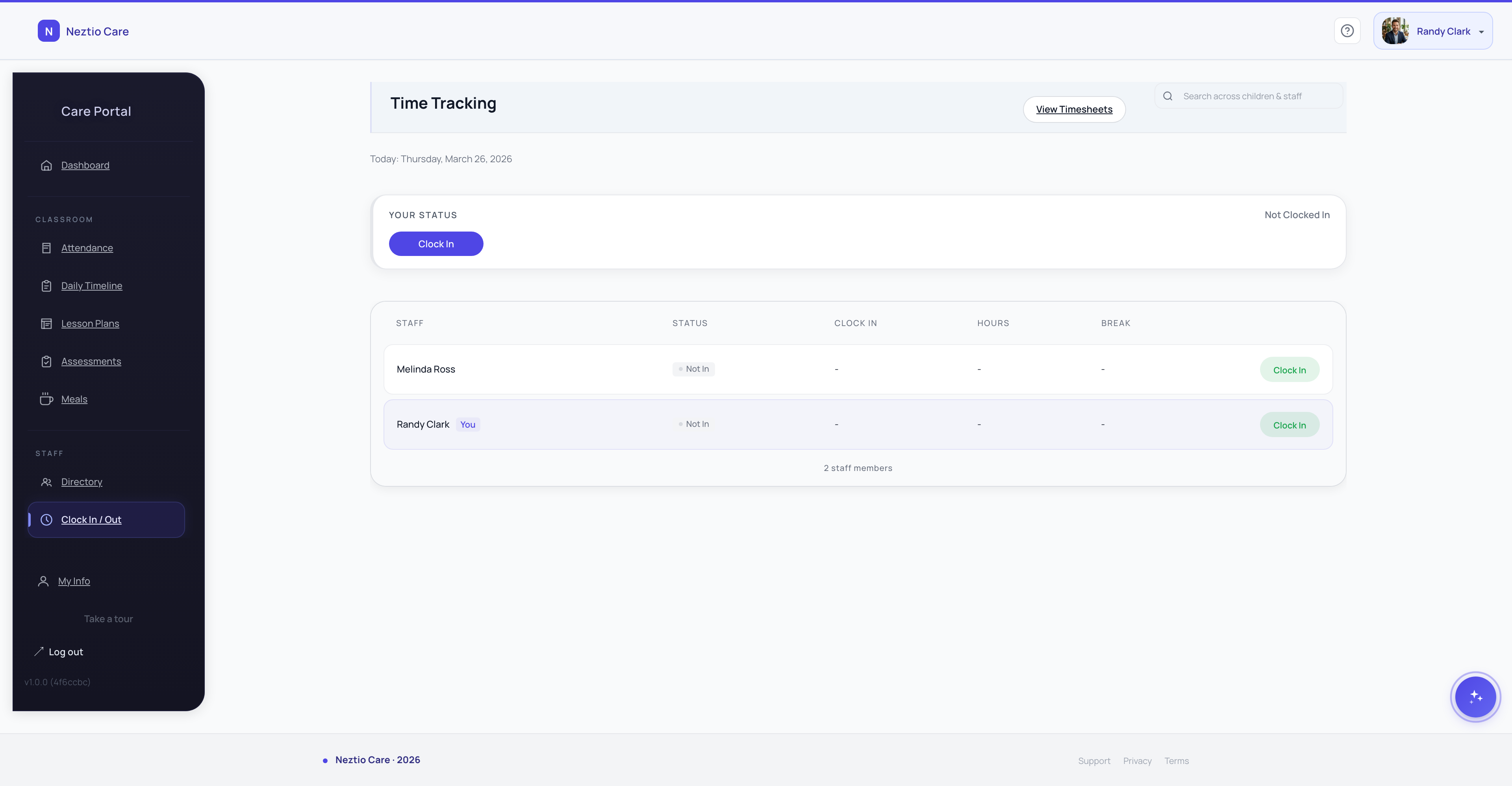
Task: Click Take a tour
Action: tap(108, 618)
